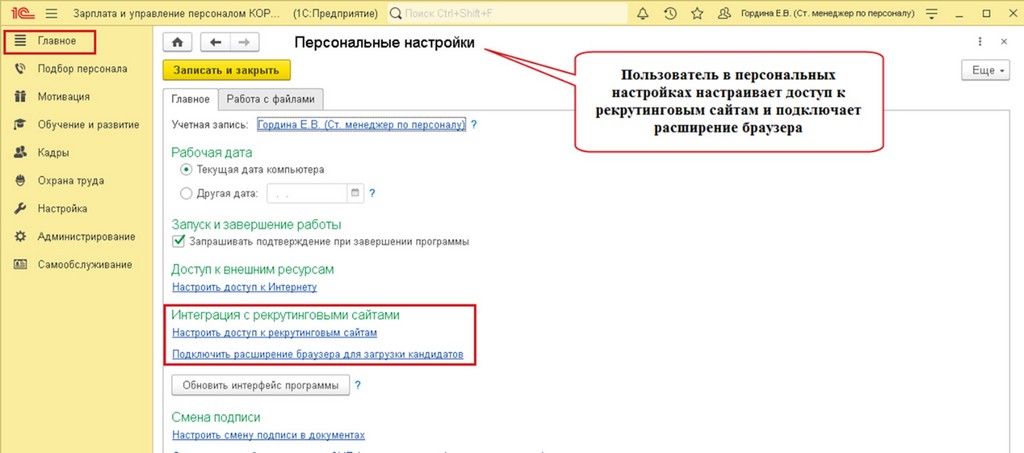Open the hamburger main menu
The height and width of the screenshot is (453, 1024).
click(52, 13)
